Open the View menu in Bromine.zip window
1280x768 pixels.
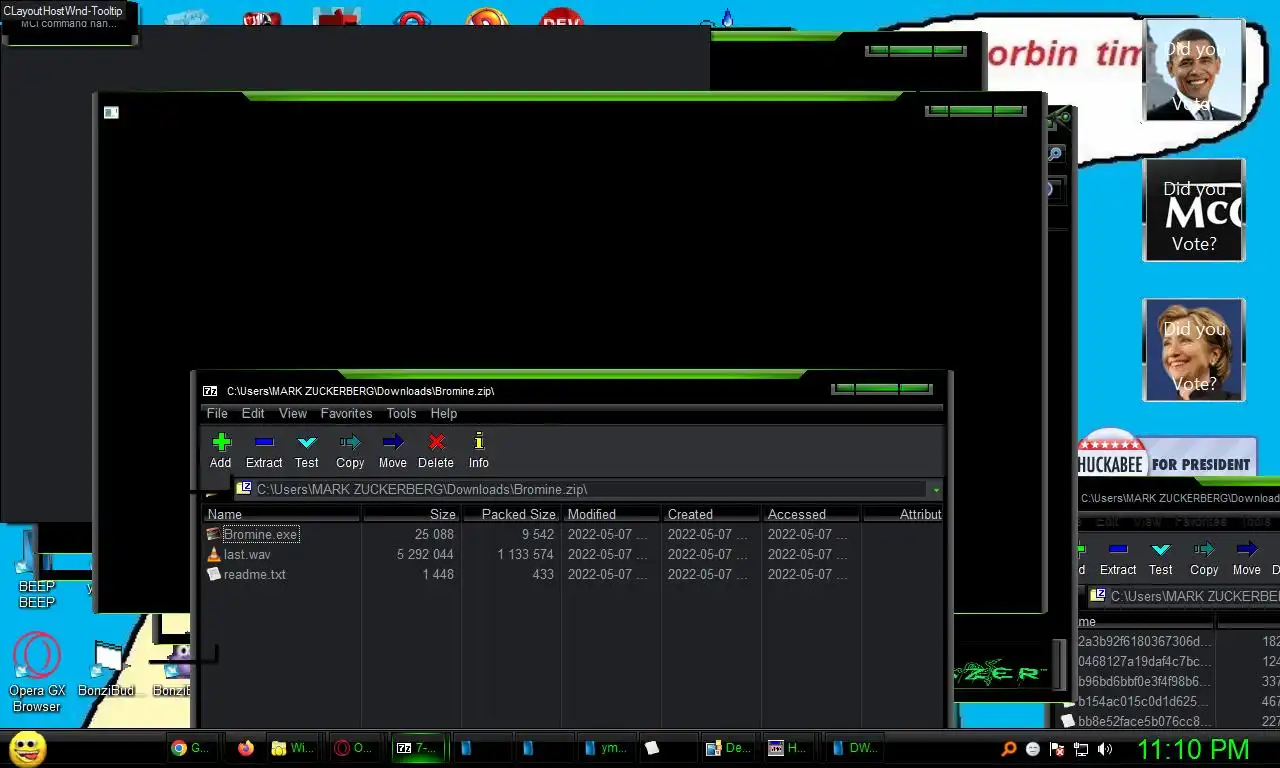293,413
